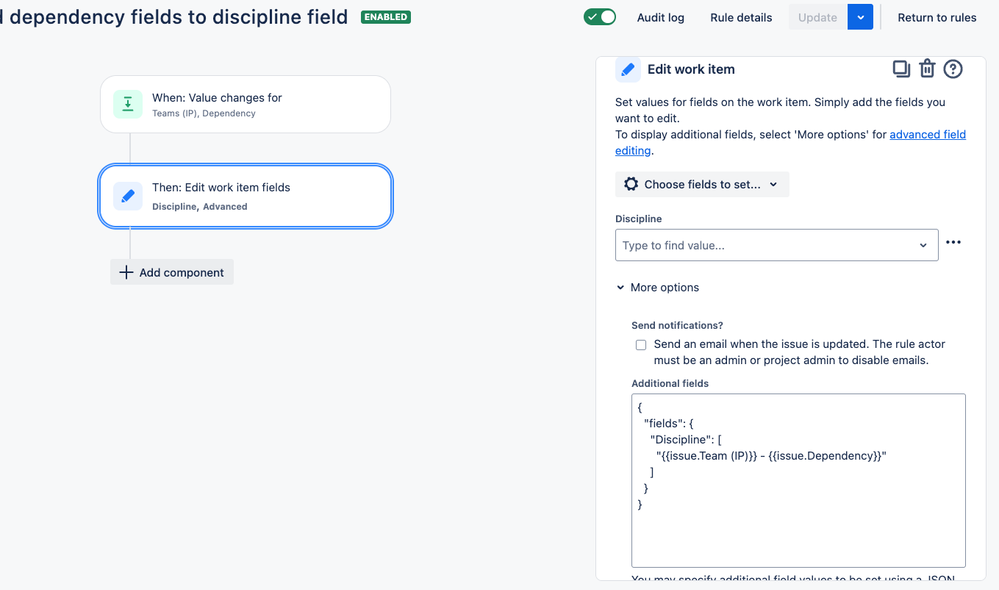
Task: Delete component with trash icon
Action: tap(927, 68)
